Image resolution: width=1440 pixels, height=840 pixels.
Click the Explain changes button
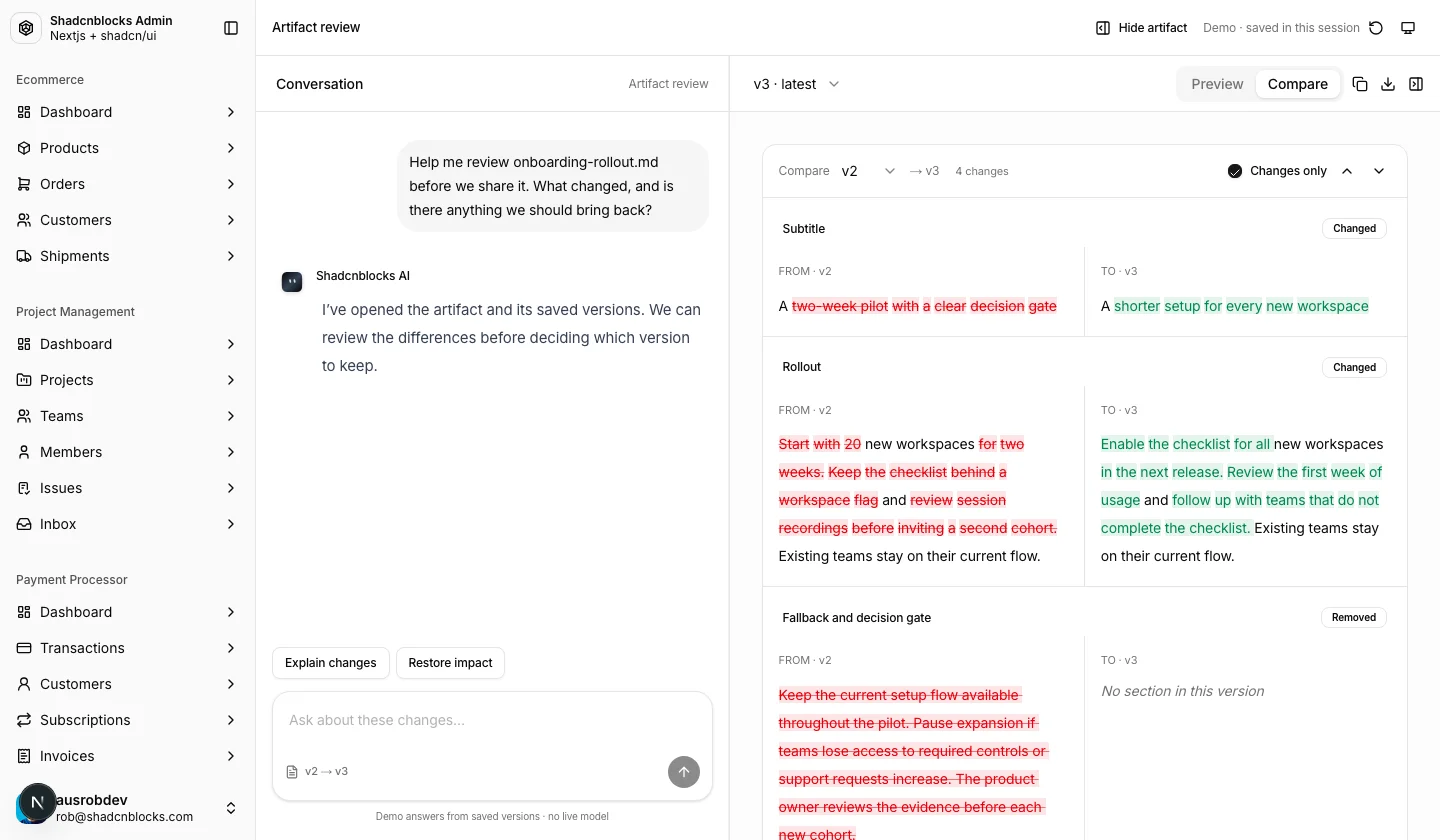(x=331, y=663)
